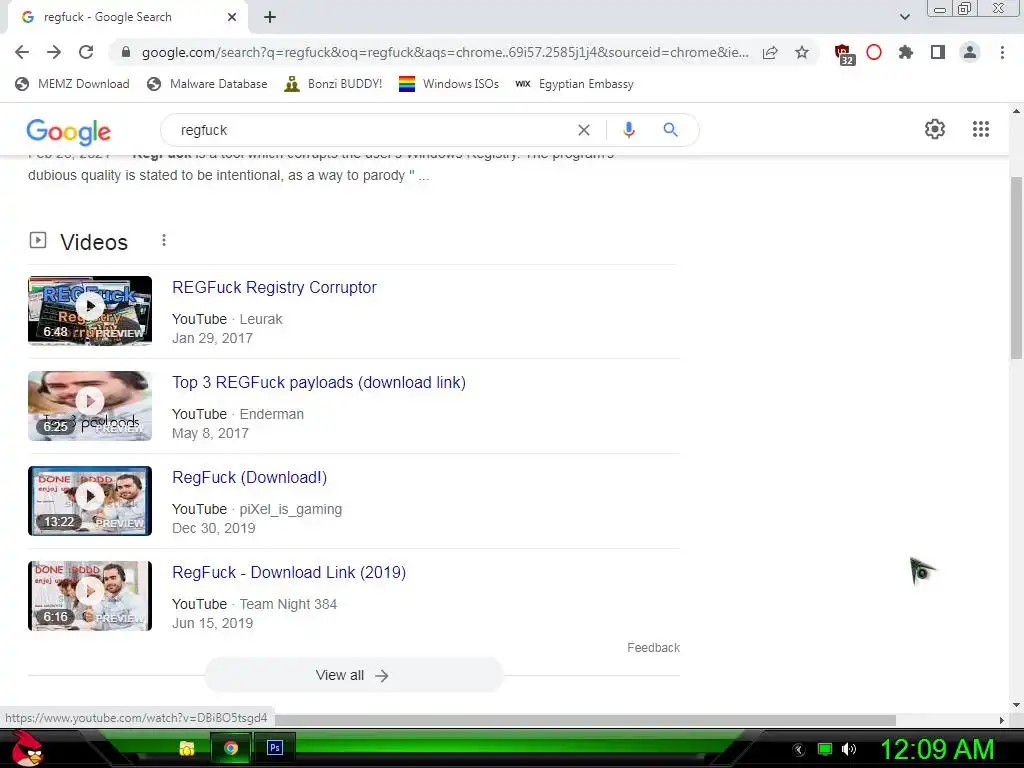Open the tab search dropdown arrow
This screenshot has height=768, width=1024.
point(904,17)
